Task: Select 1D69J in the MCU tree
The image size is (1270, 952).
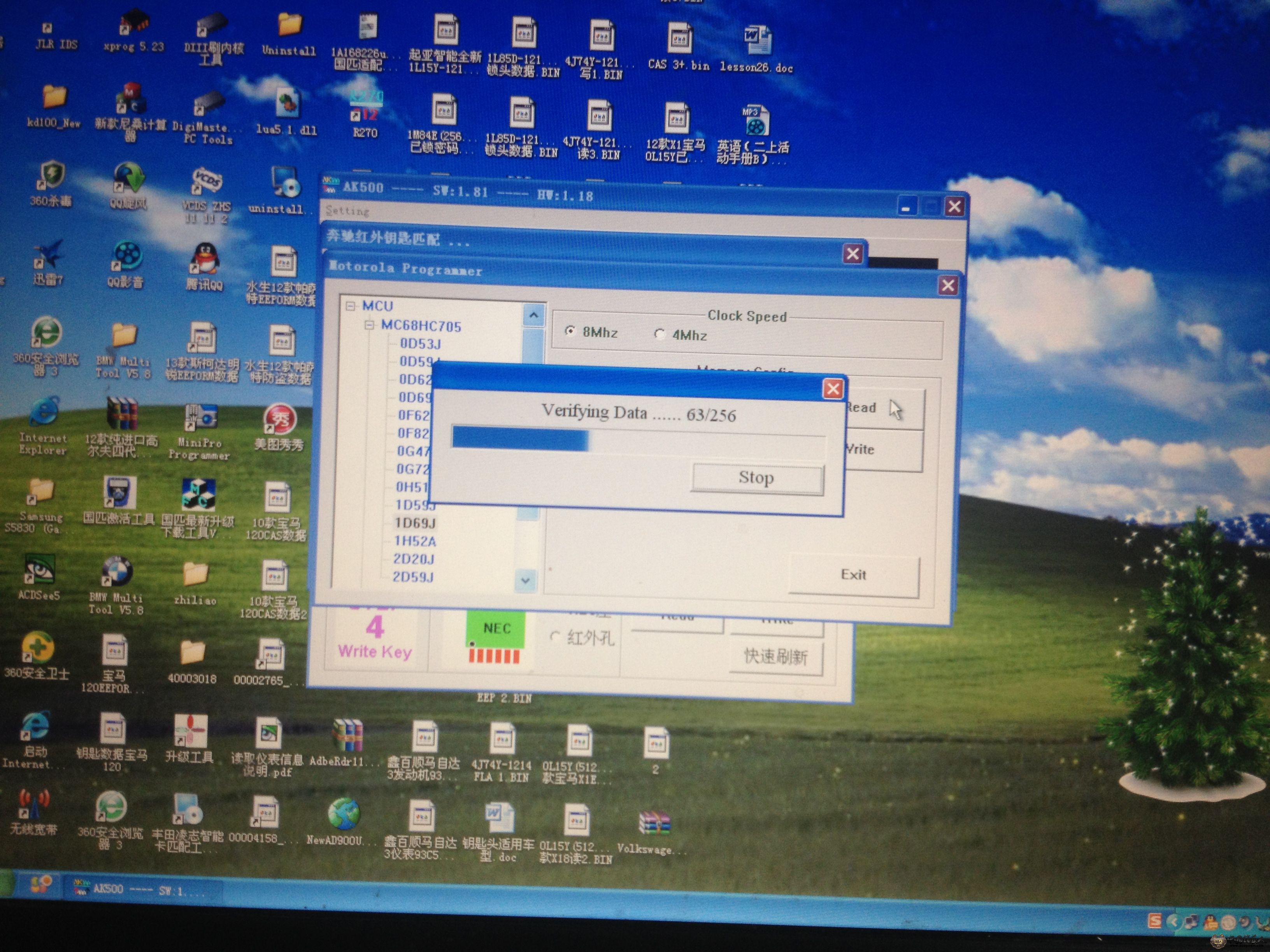Action: [x=414, y=523]
